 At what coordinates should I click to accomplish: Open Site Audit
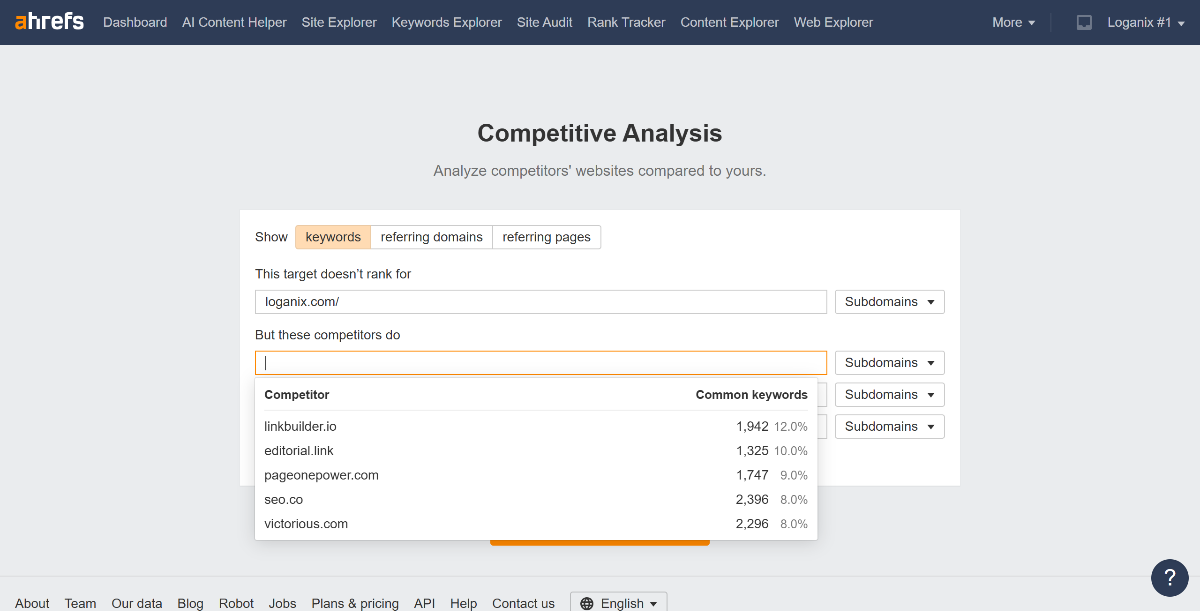coord(545,22)
